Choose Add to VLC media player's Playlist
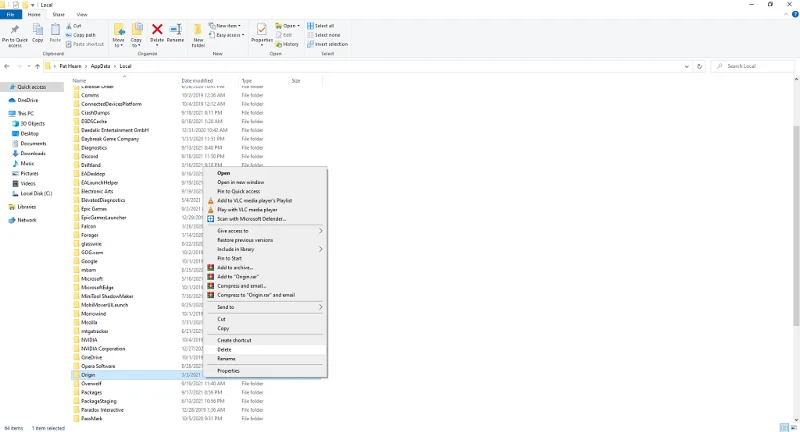This screenshot has width=800, height=432. click(265, 200)
